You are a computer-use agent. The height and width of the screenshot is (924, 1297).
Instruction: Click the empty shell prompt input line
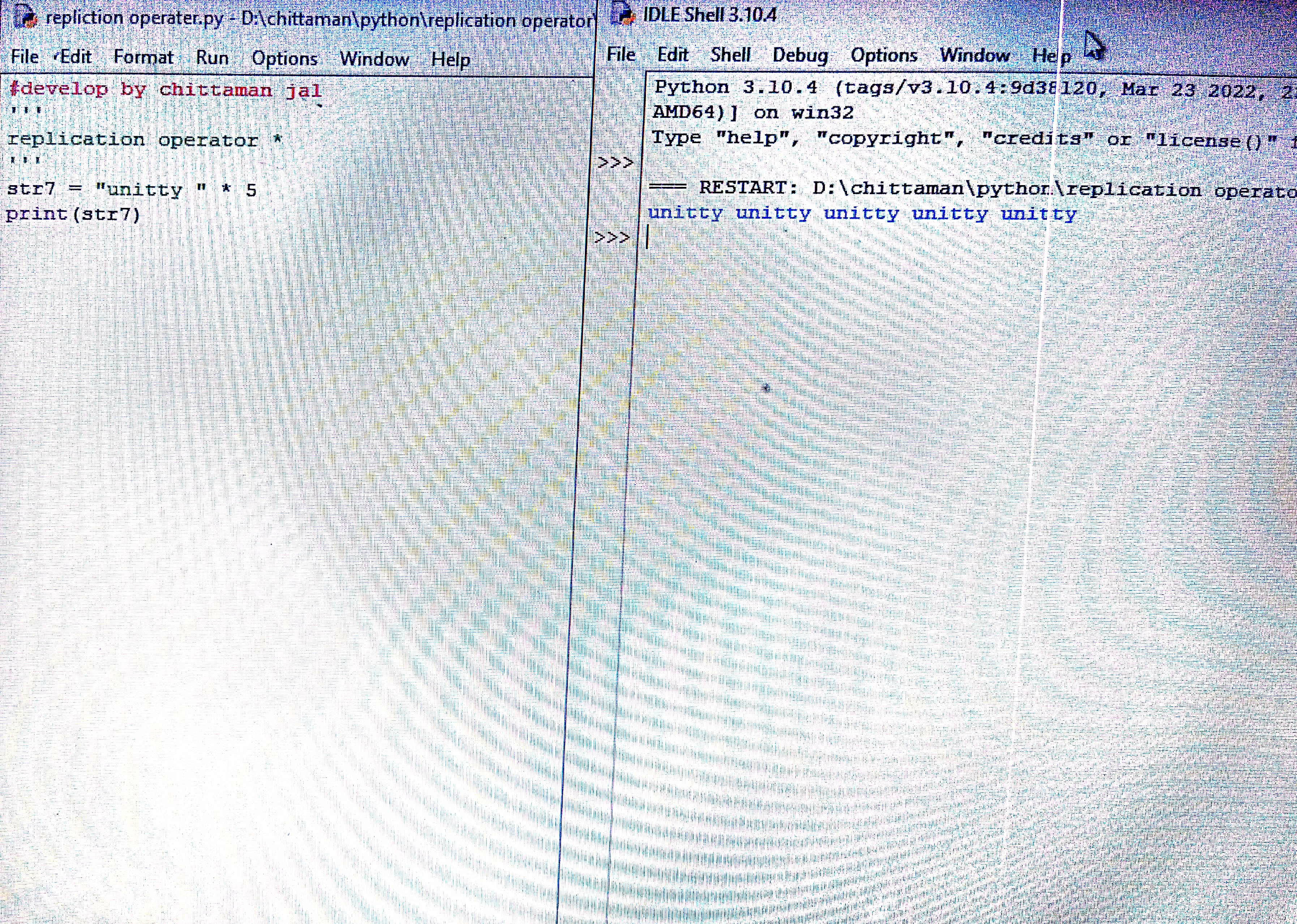click(x=796, y=238)
